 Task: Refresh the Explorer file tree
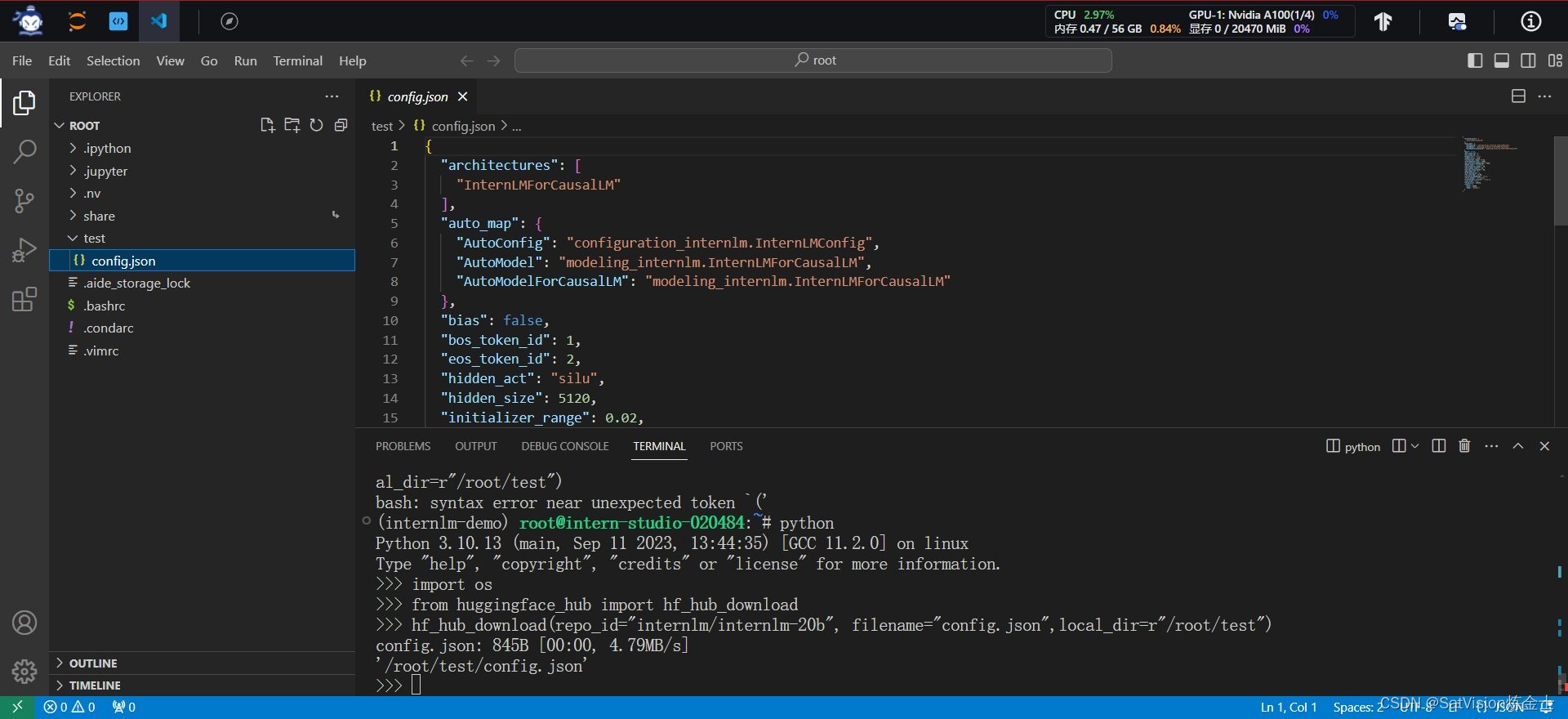tap(316, 125)
